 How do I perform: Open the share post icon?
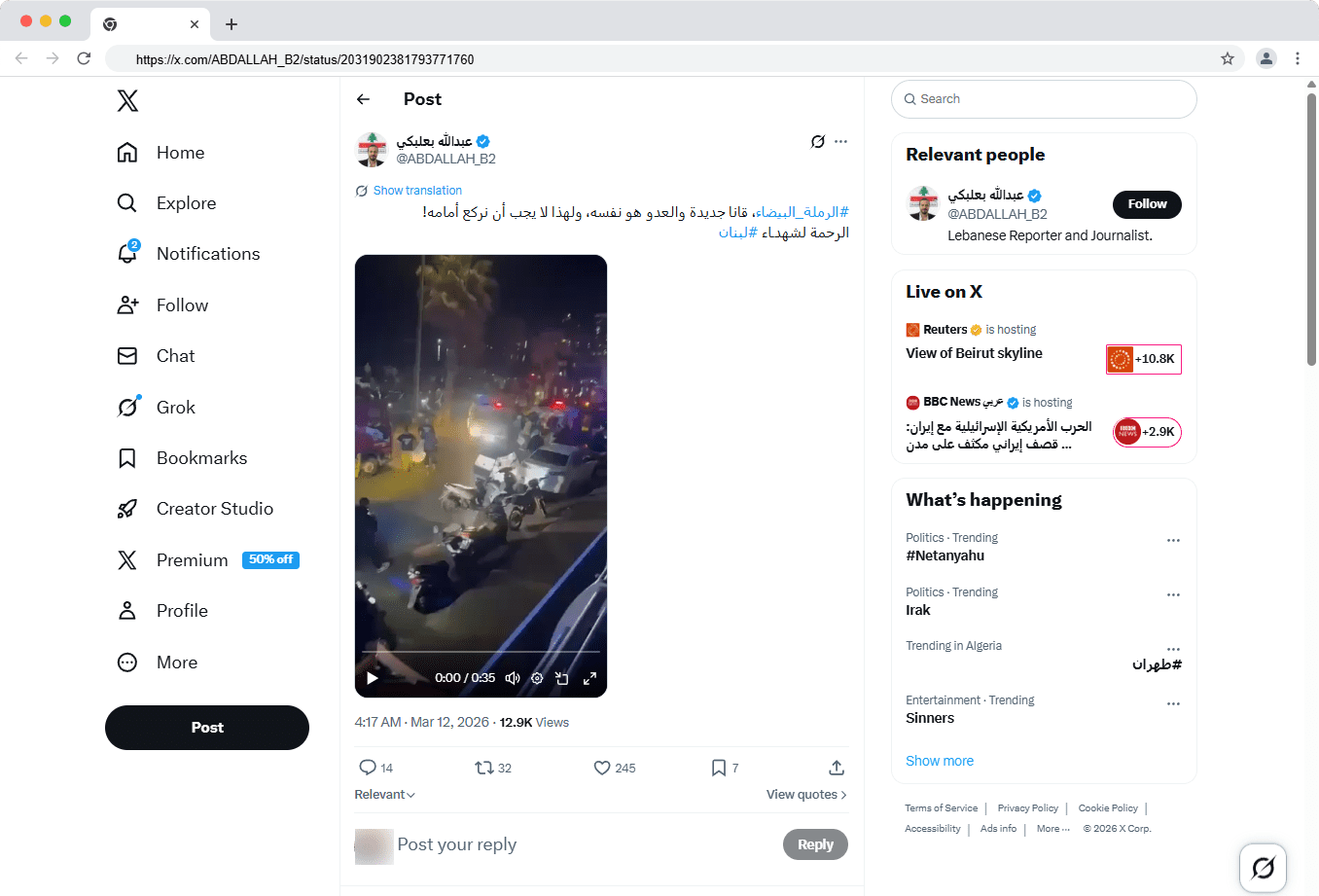(x=837, y=768)
